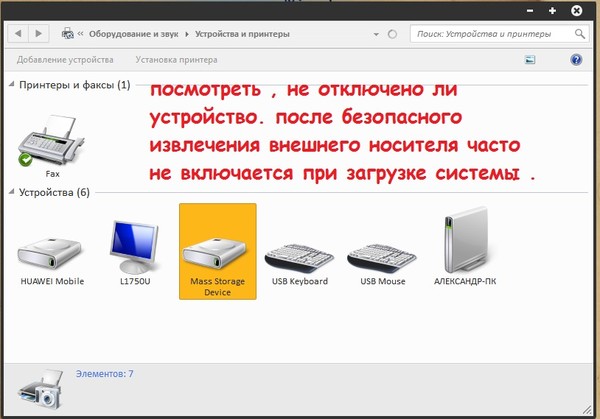
Task: Select the Mass Storage Device icon
Action: coord(214,253)
